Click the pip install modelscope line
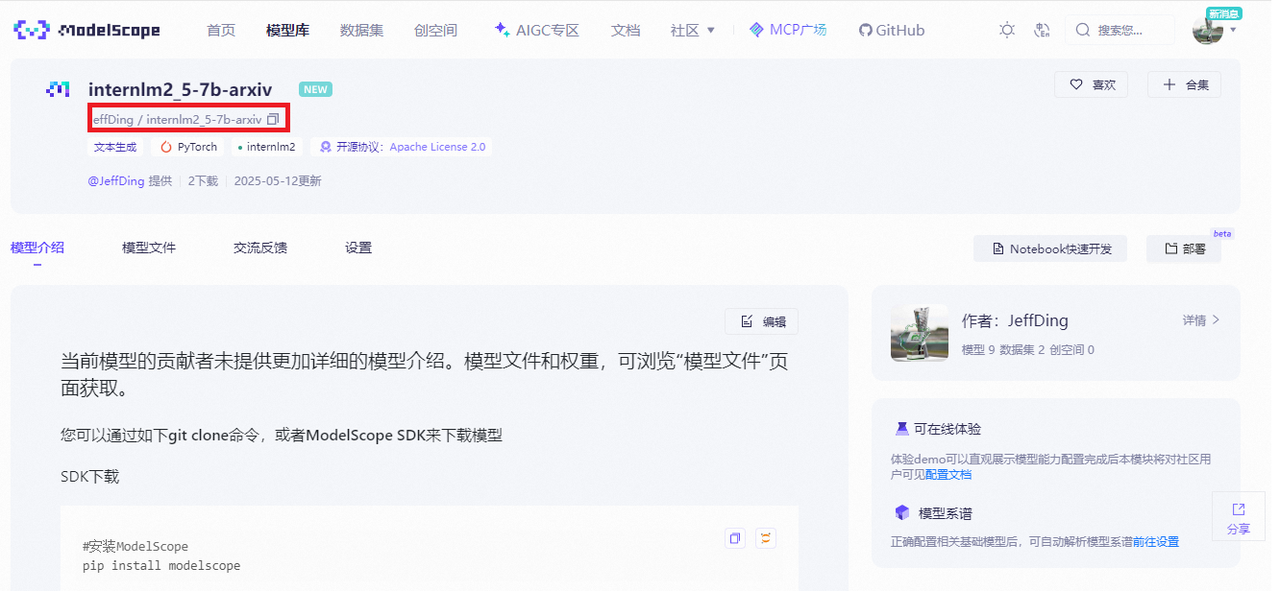The height and width of the screenshot is (591, 1280). [x=162, y=565]
